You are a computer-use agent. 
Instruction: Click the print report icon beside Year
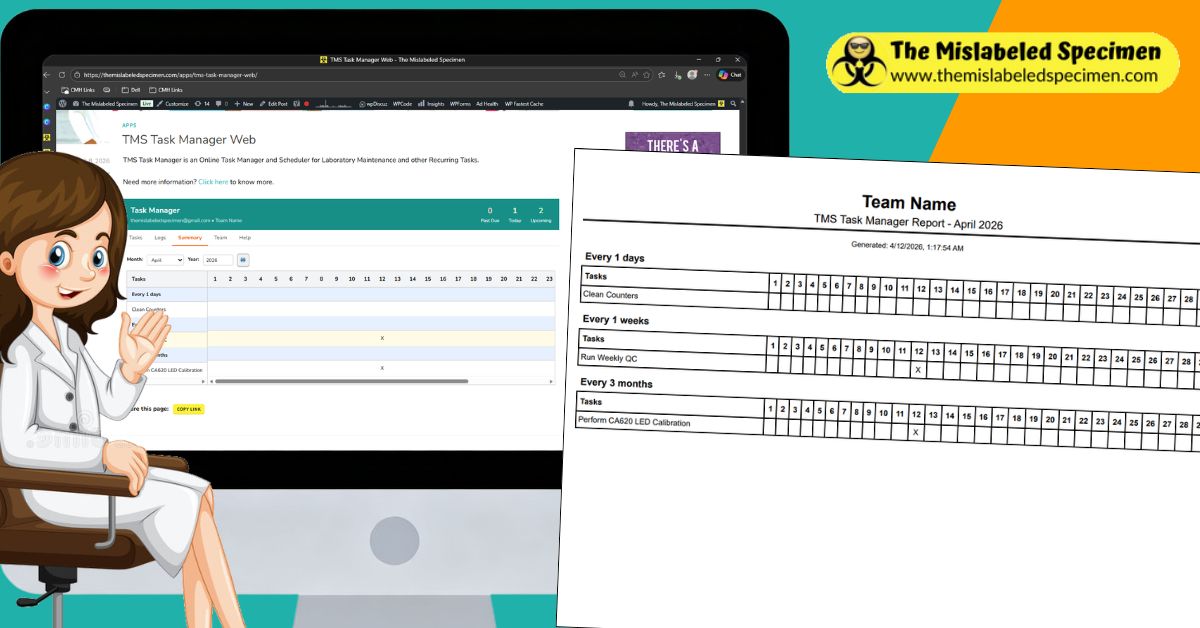click(243, 260)
